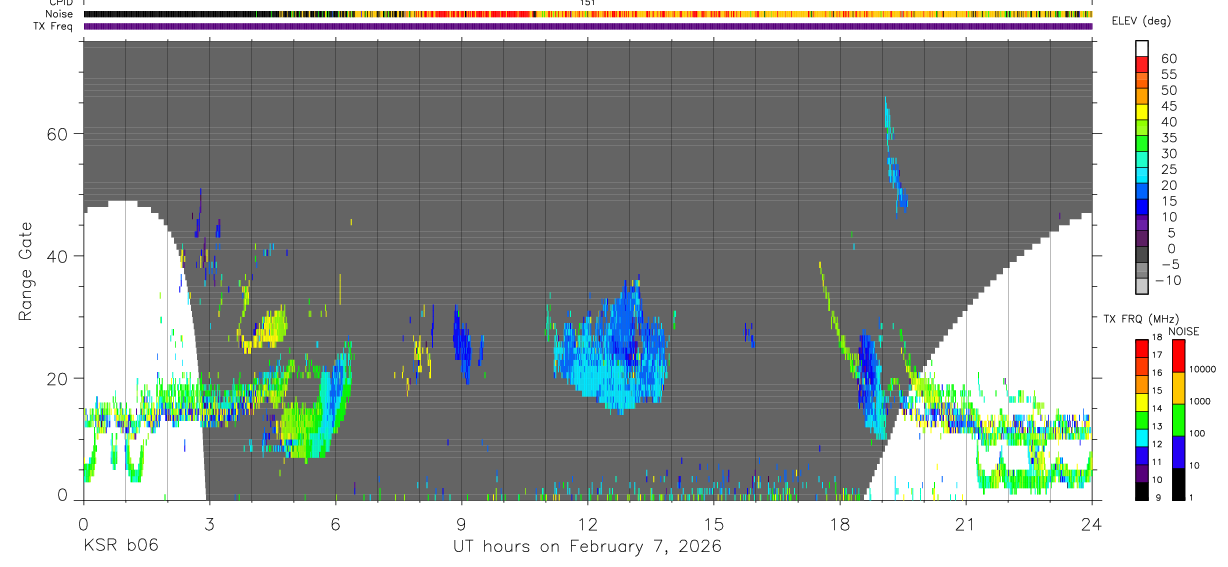This screenshot has width=1228, height=567.
Task: Click the 18 tick on UT hours axis
Action: tap(840, 523)
